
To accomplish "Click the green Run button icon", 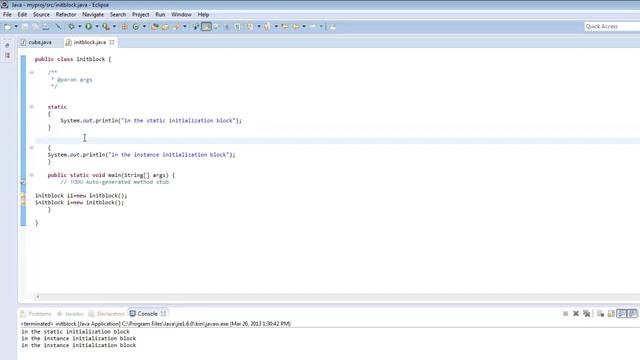I will point(88,27).
